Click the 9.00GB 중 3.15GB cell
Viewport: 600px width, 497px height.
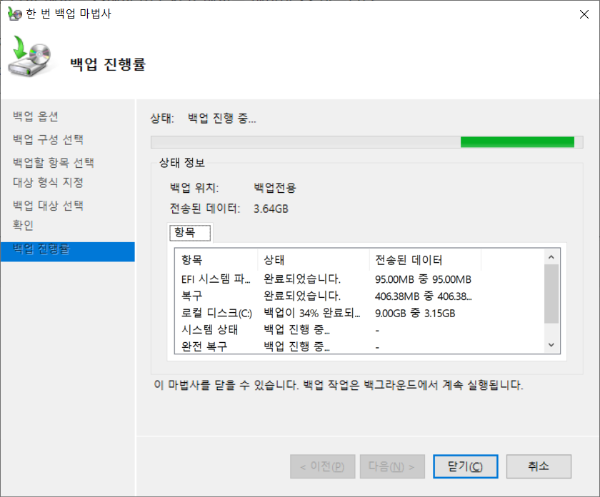[x=415, y=313]
